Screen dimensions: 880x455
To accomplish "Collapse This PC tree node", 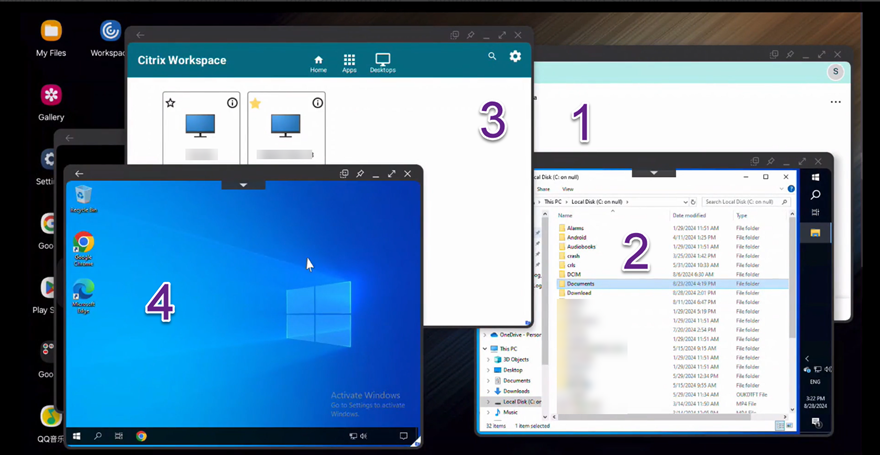I will pos(485,348).
